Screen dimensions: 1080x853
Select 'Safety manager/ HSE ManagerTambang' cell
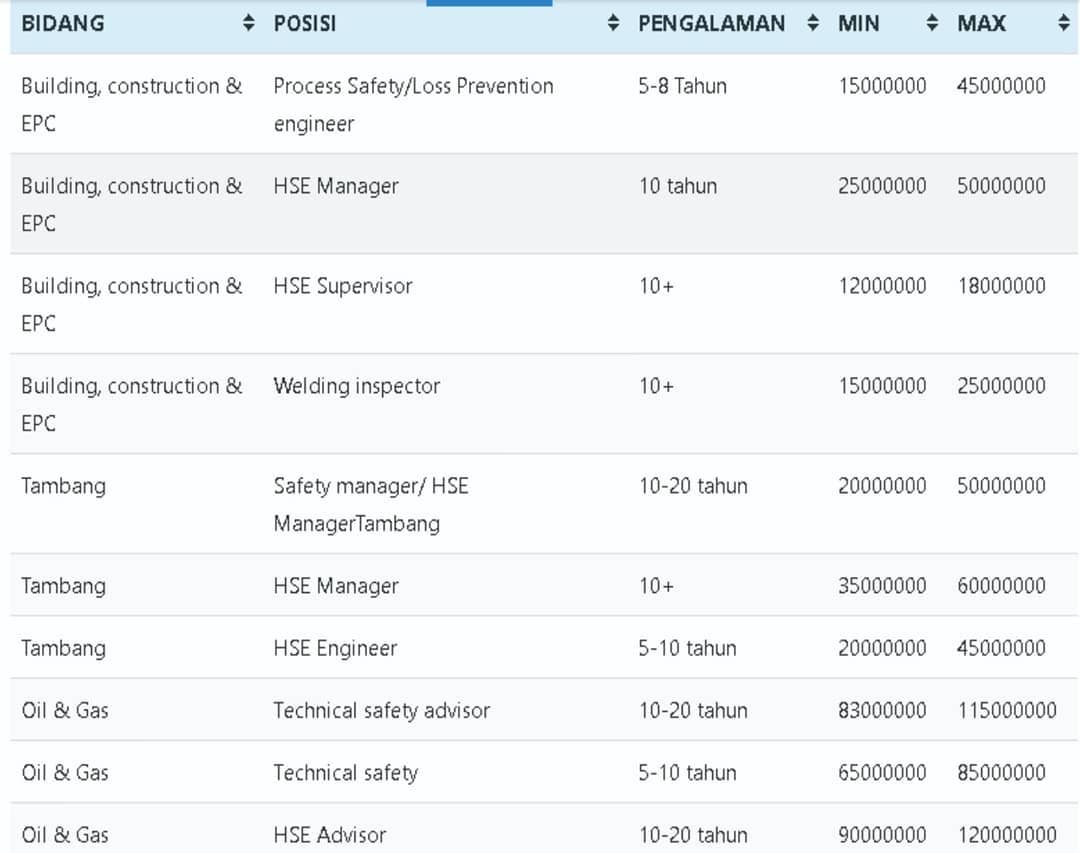pos(371,504)
